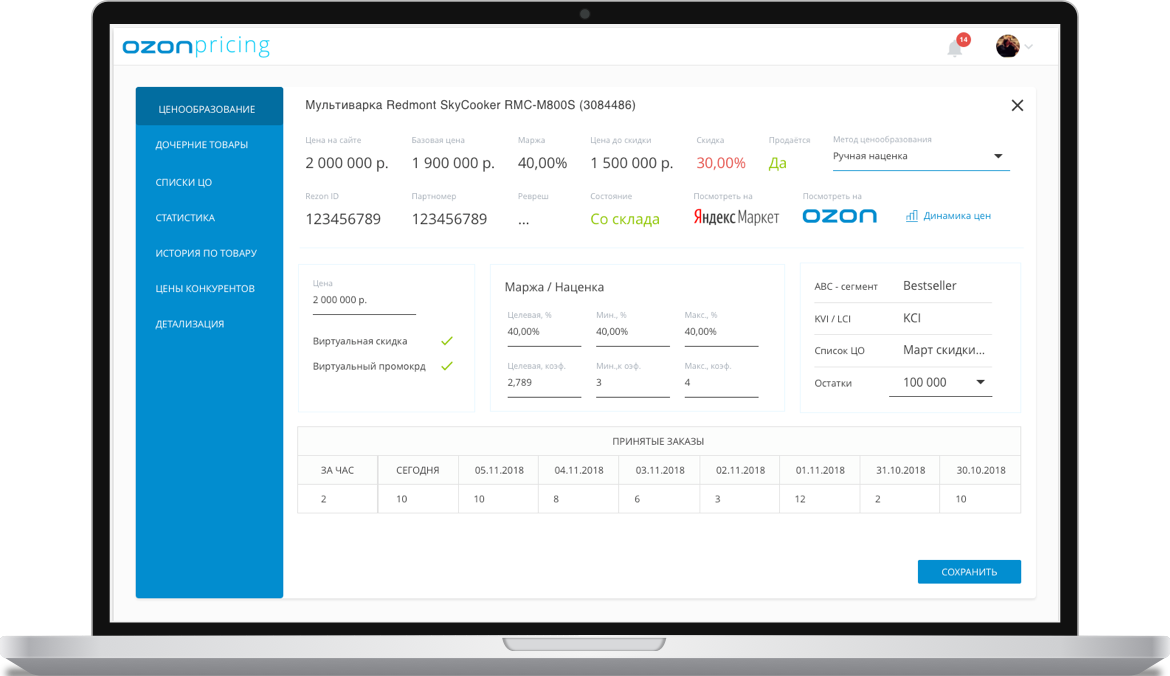Edit the Мин., коэф. field
Viewport: 1170px width, 676px height.
633,383
